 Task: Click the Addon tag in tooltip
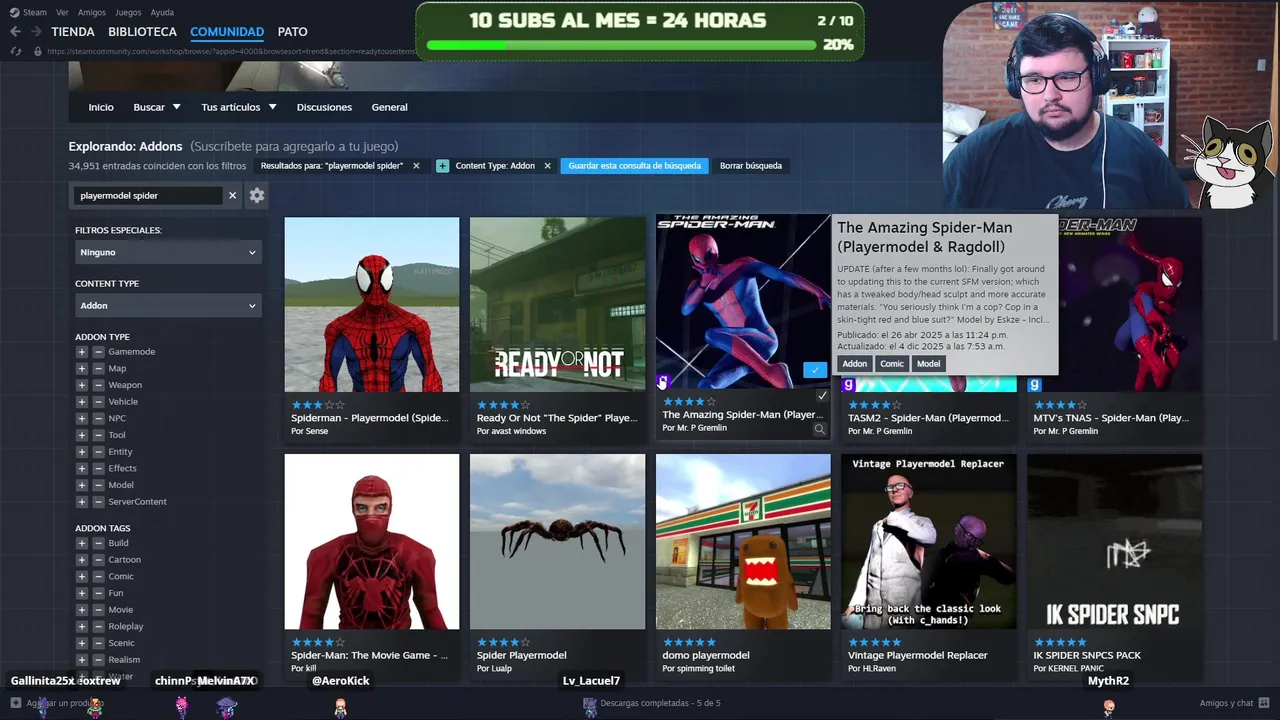pyautogui.click(x=854, y=364)
